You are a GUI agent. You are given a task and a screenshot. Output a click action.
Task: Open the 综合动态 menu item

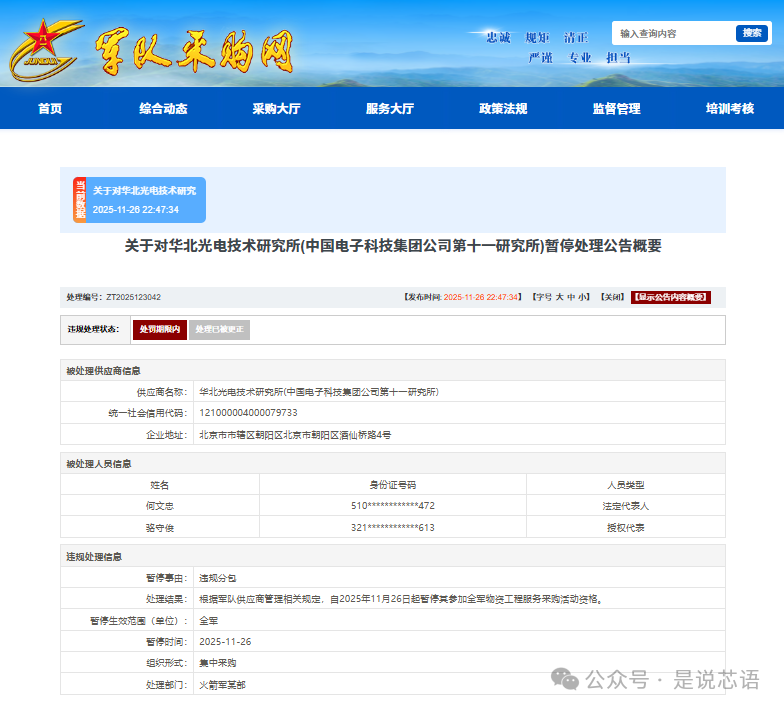click(163, 109)
